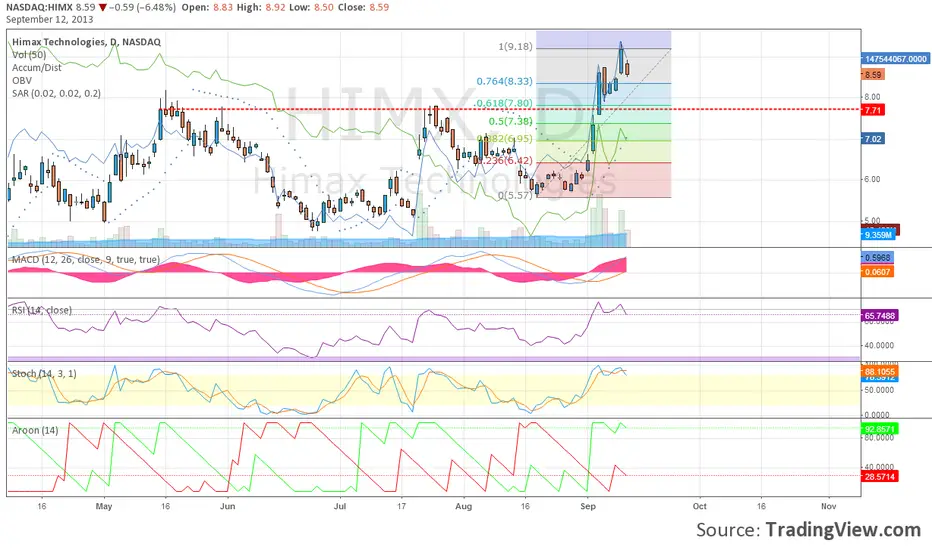Click the 8.00 price axis label
The image size is (932, 550).
873,96
